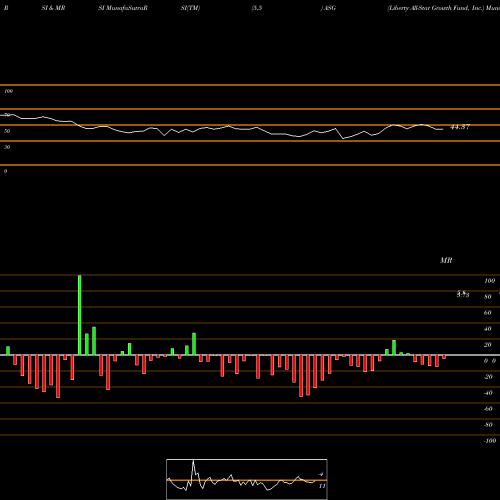Viewport: 500px width, 500px height.
Task: Click the '-100' label on MR axis
Action: pyautogui.click(x=490, y=441)
